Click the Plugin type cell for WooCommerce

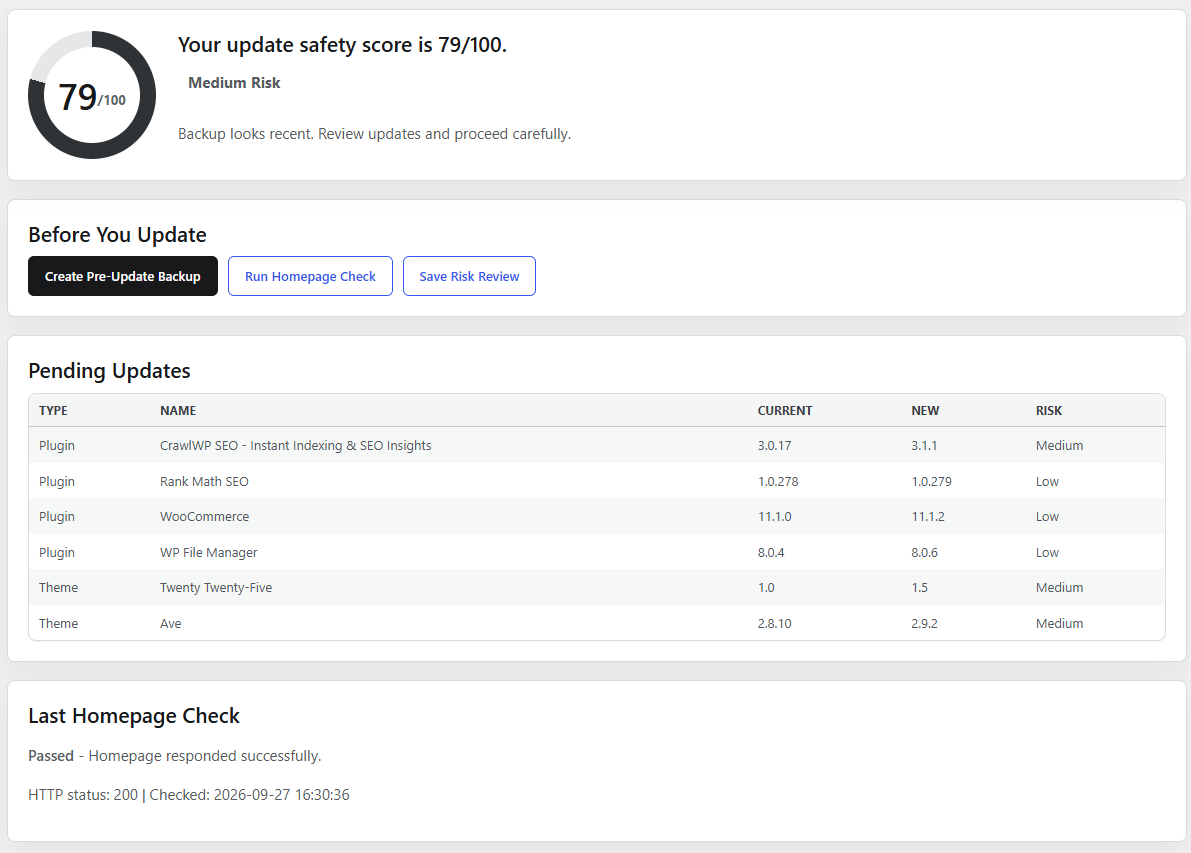[57, 517]
